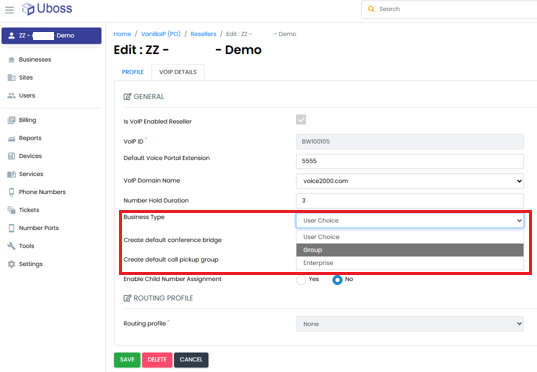Click the Reports sidebar icon
537x372 pixels.
pos(11,138)
